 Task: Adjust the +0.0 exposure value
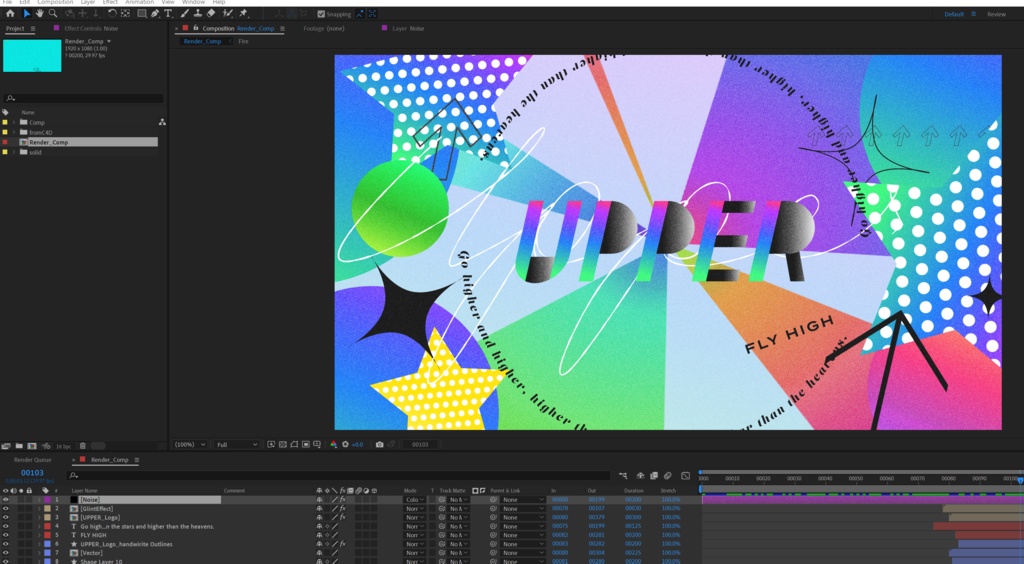coord(357,445)
